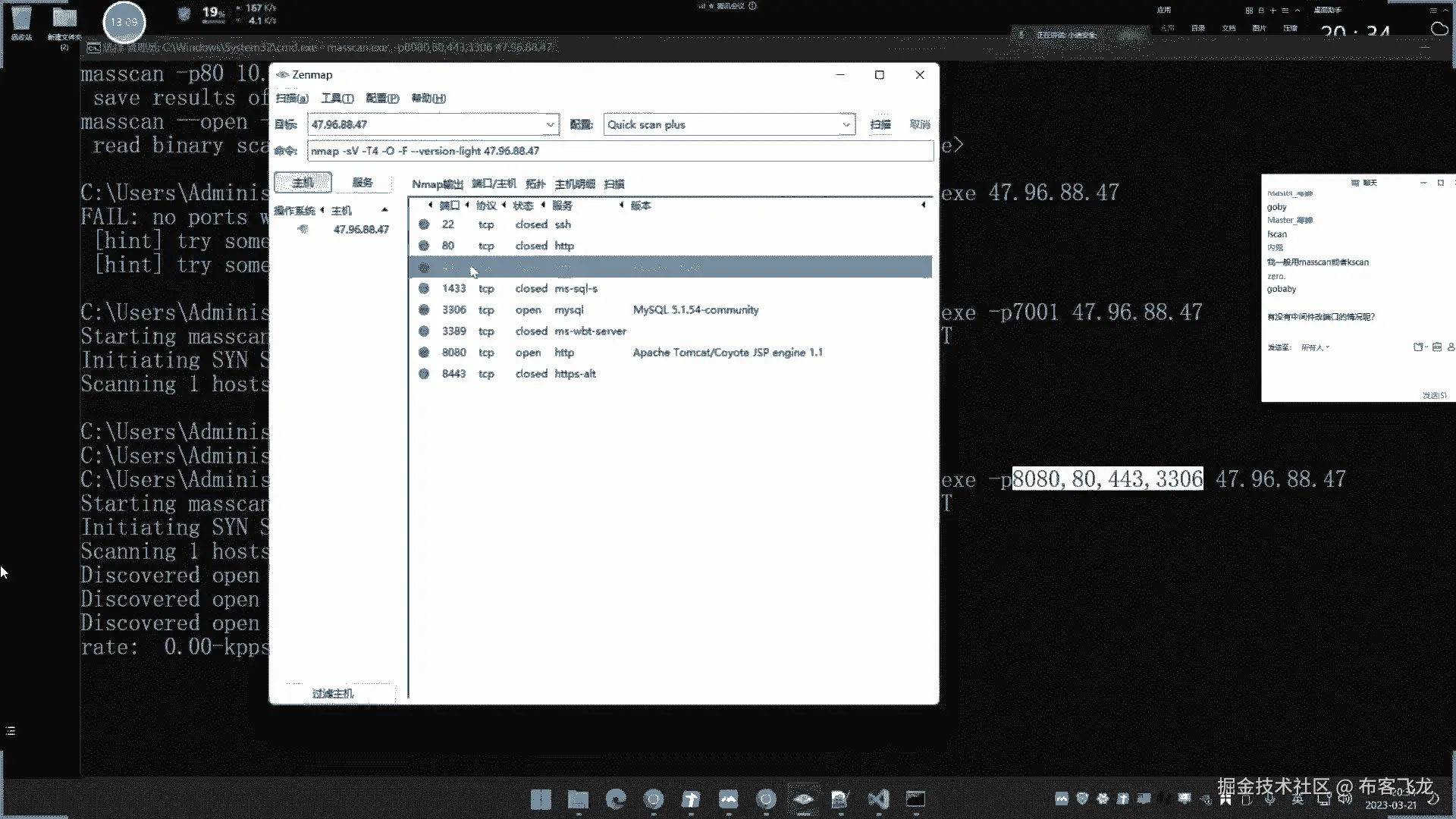Expand the target 47.96.88.47 dropdown

coord(551,124)
